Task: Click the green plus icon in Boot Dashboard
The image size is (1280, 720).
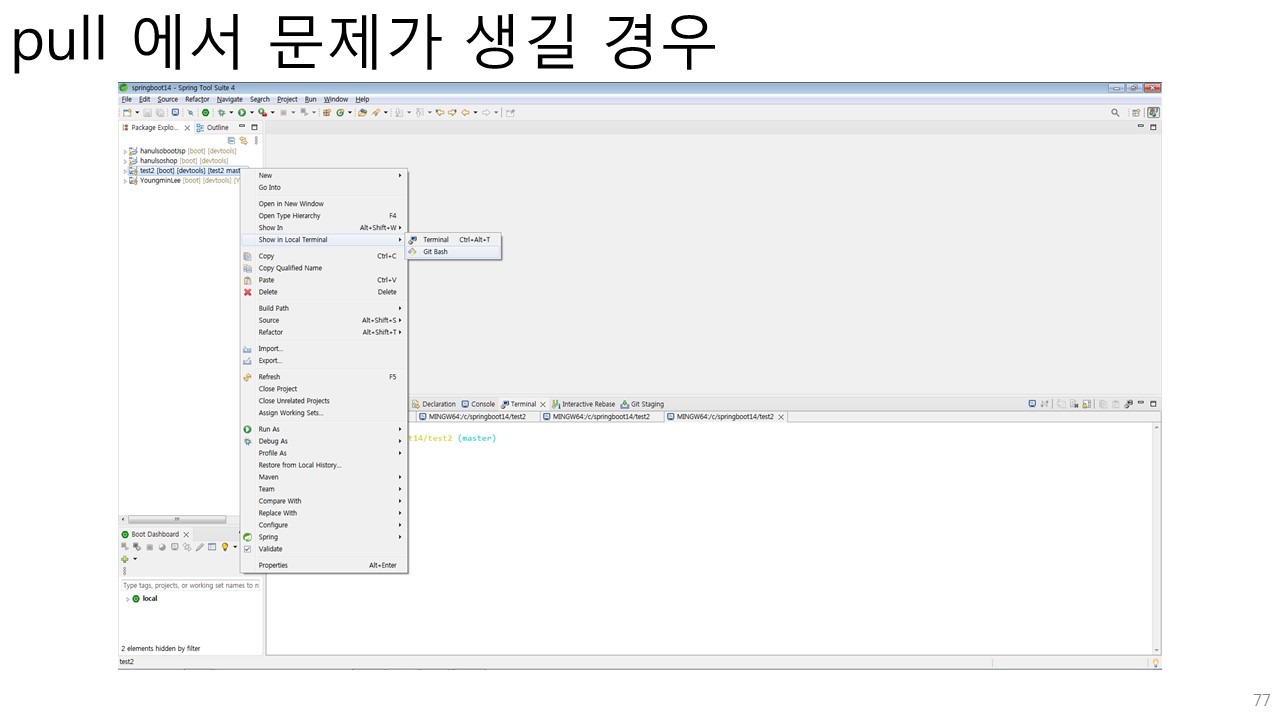Action: (x=125, y=559)
